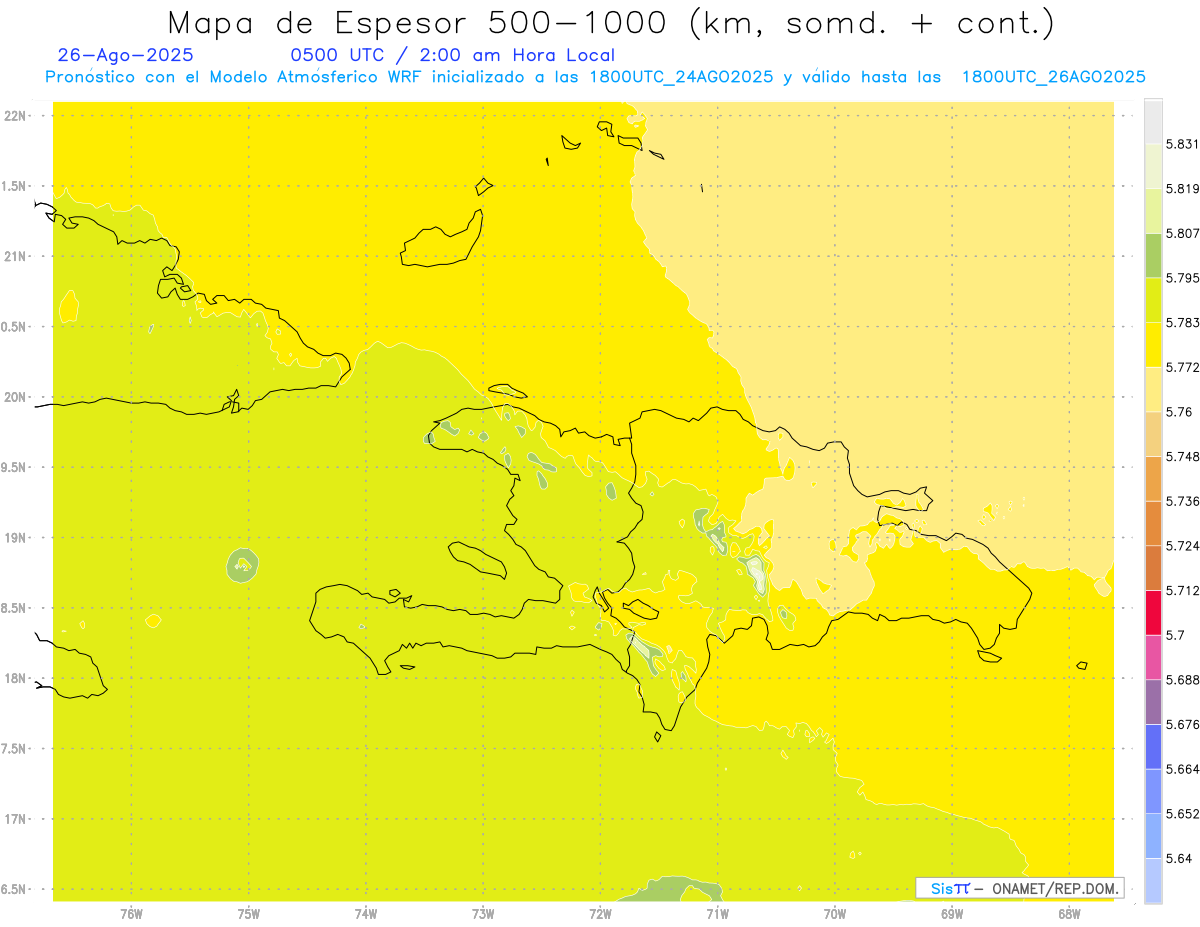
Task: Click the 70W longitude axis label
Action: pyautogui.click(x=834, y=914)
